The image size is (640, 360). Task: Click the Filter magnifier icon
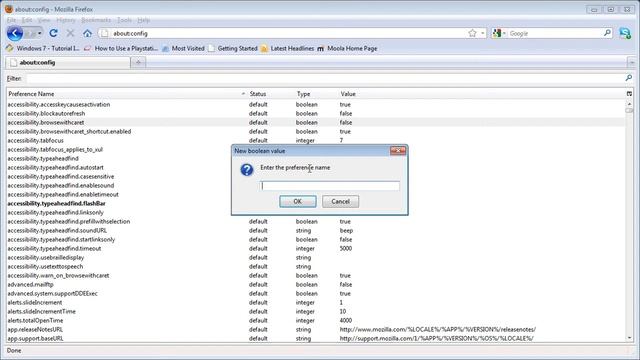click(x=629, y=78)
